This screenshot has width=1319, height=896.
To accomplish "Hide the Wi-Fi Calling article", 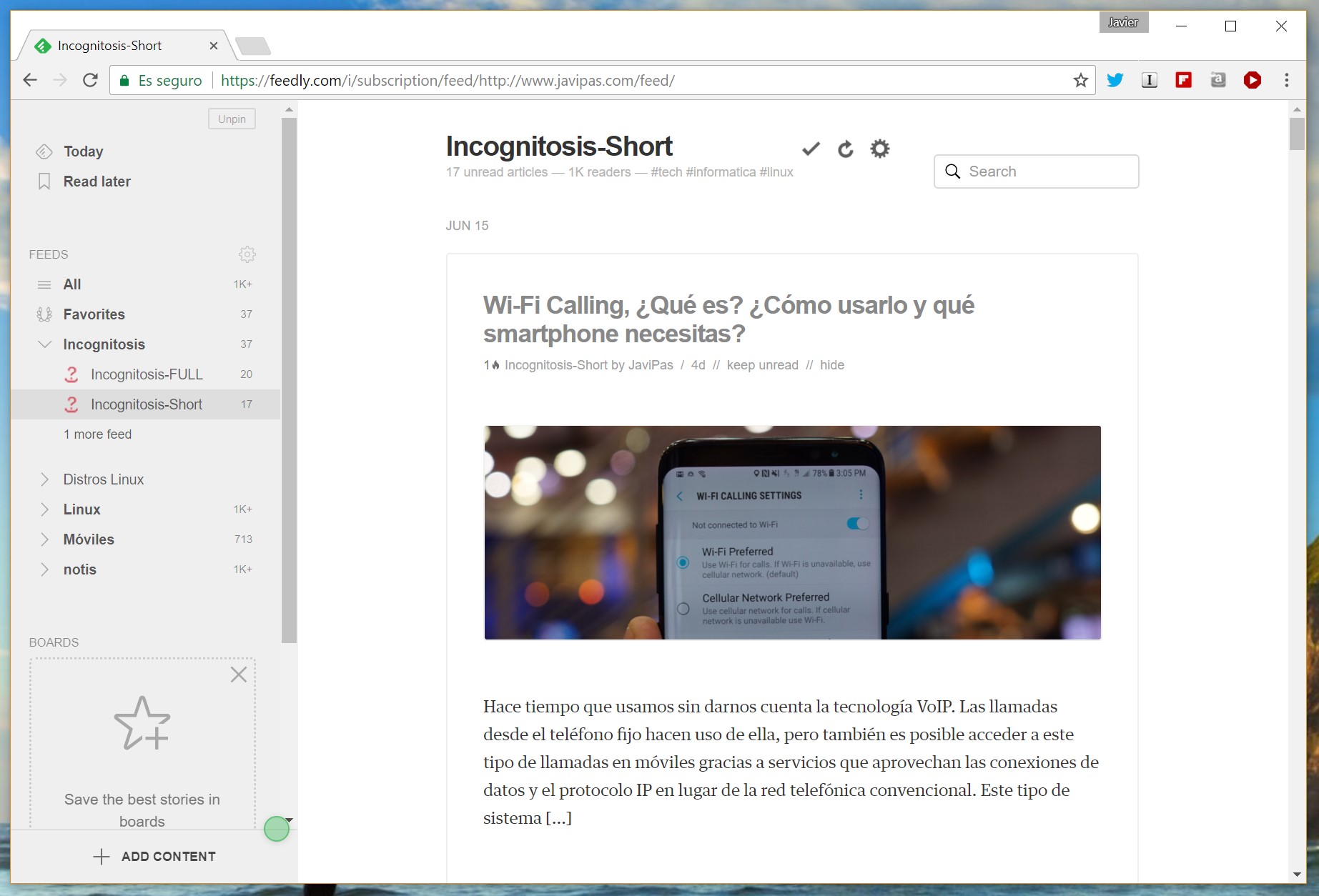I will coord(831,365).
